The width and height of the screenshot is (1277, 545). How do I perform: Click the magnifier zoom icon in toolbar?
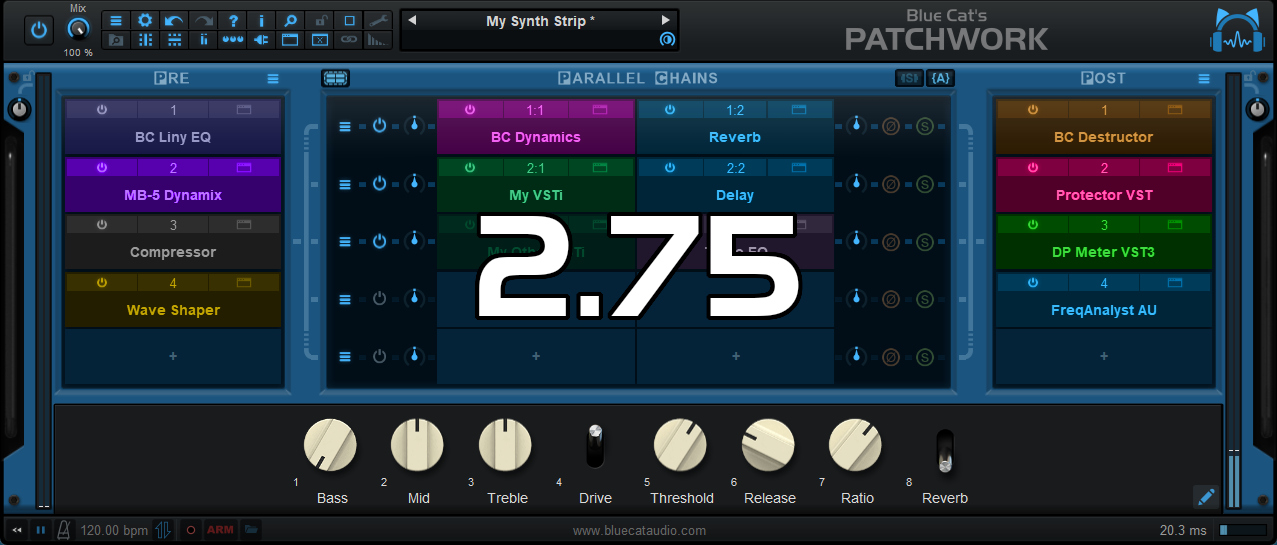pyautogui.click(x=290, y=20)
